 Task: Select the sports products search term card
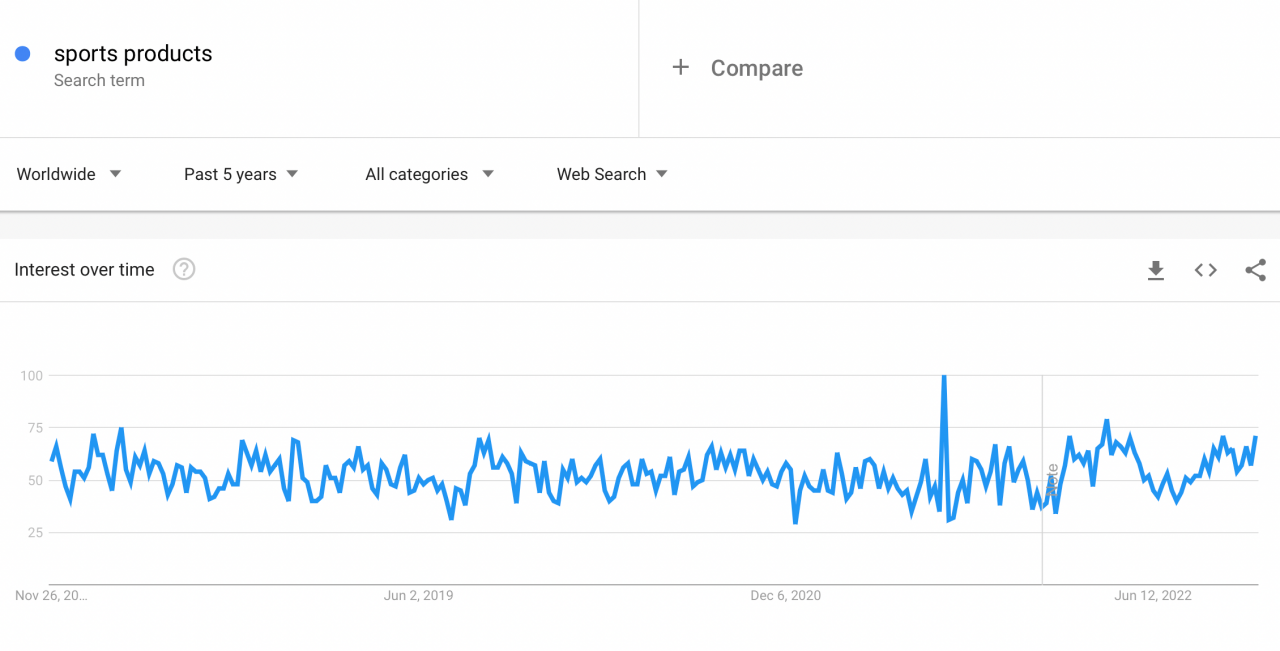point(133,53)
